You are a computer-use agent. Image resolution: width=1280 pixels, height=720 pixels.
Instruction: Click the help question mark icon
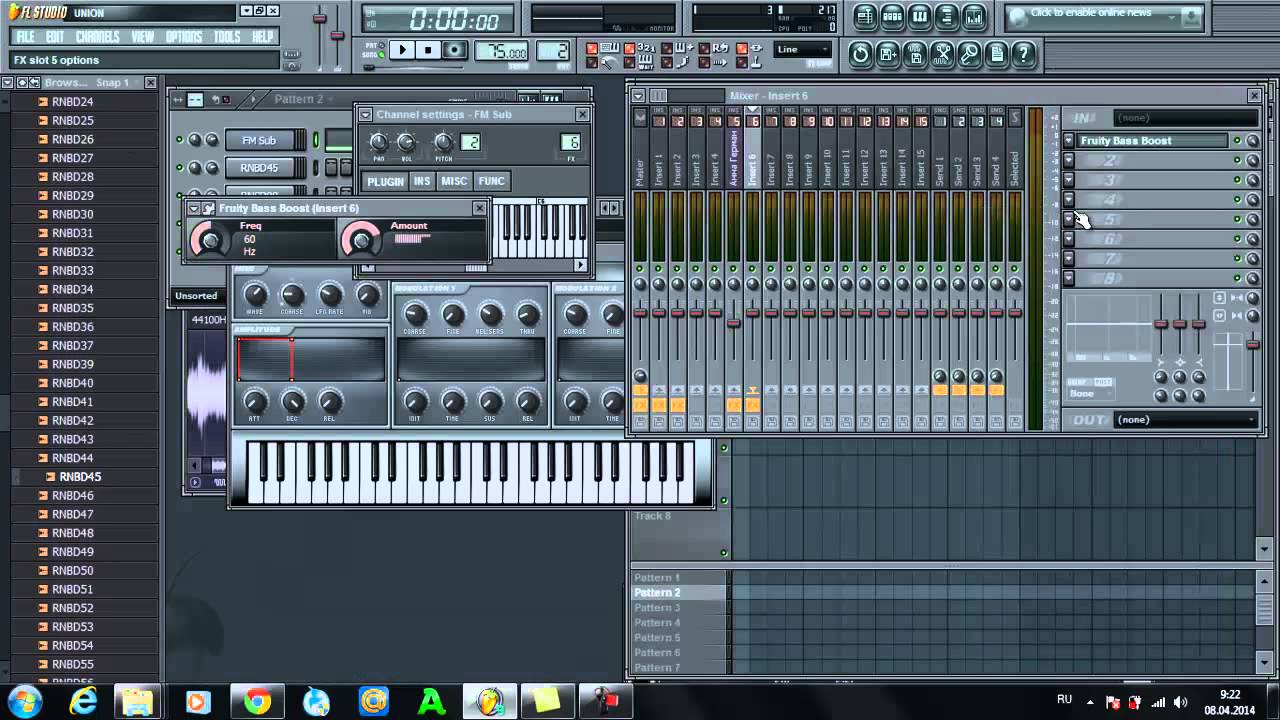pyautogui.click(x=1023, y=54)
